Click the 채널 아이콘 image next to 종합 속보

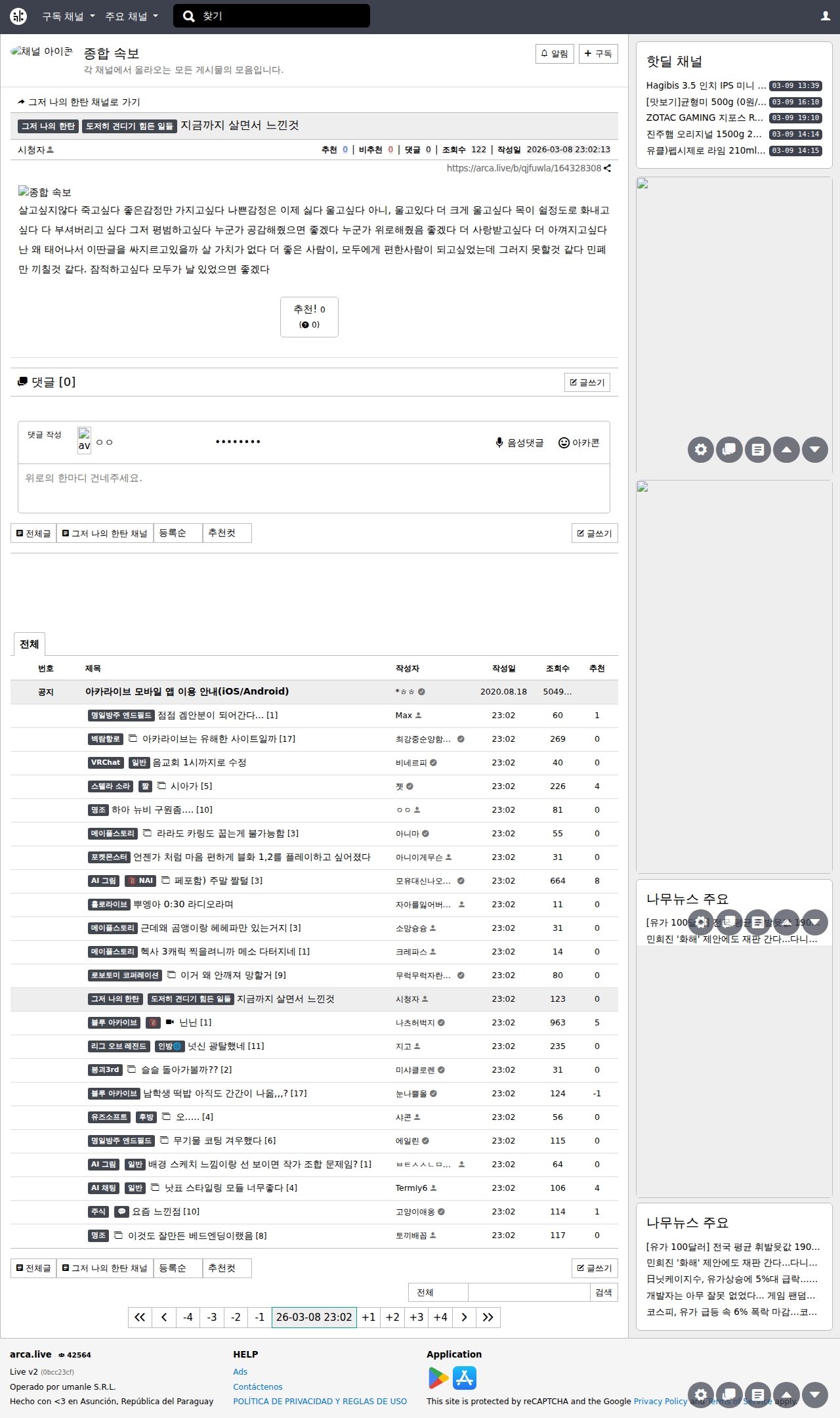pos(42,52)
